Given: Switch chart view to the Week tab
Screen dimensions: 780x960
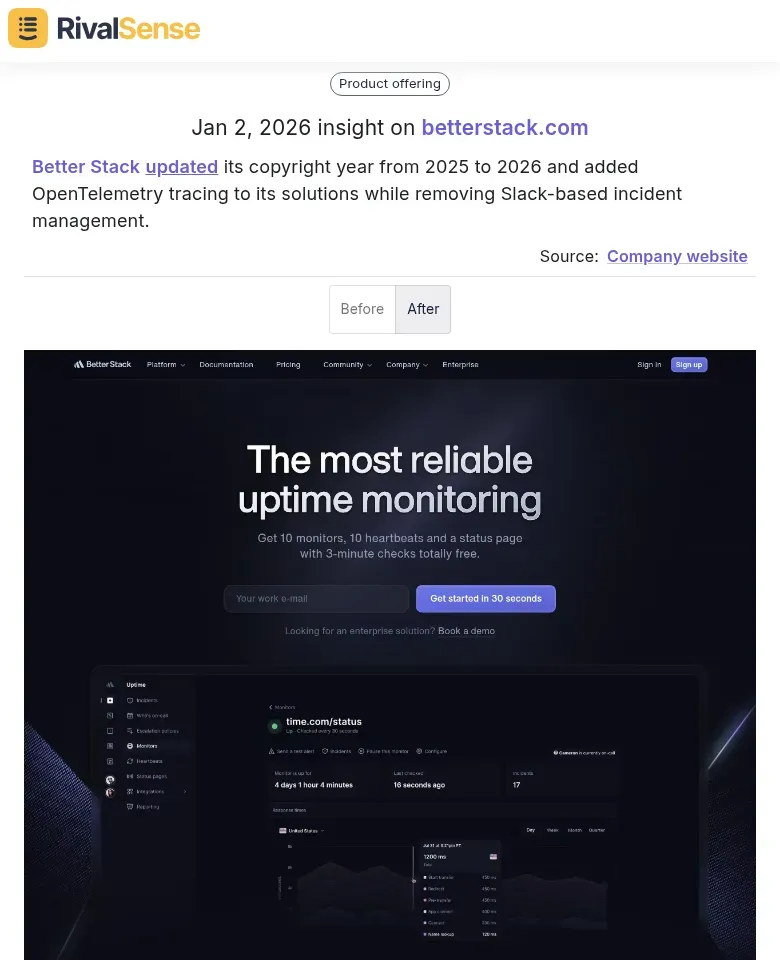Looking at the screenshot, I should tap(553, 830).
